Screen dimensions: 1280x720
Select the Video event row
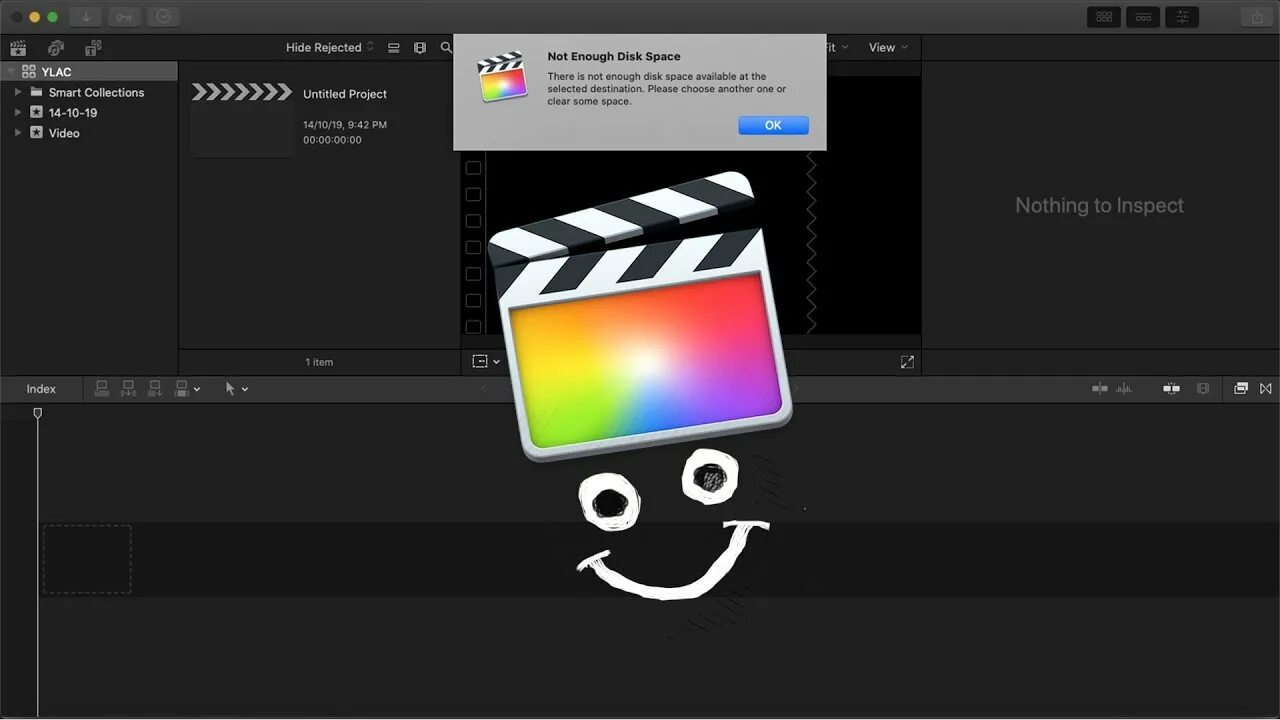(89, 132)
